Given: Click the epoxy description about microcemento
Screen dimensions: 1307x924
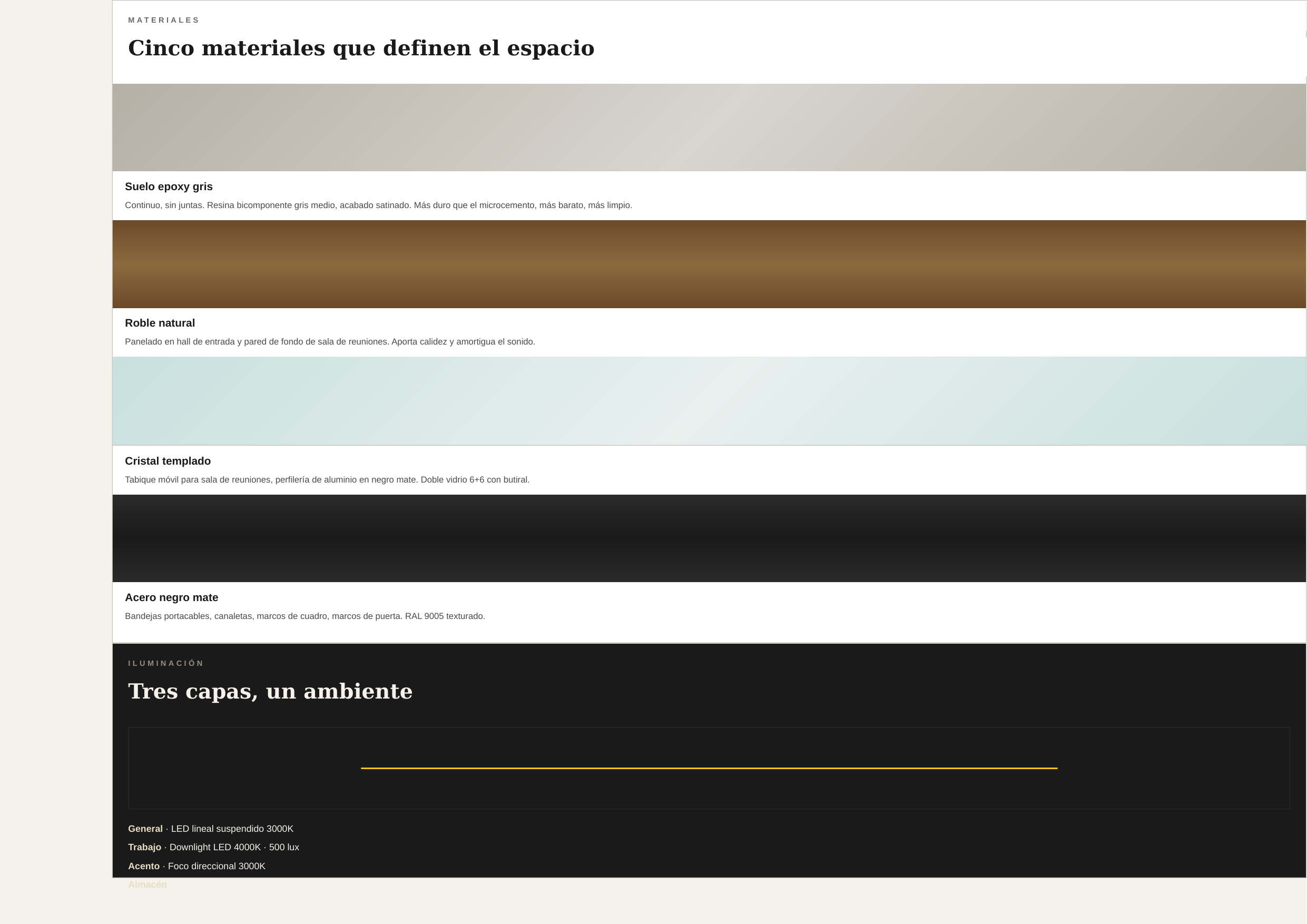Looking at the screenshot, I should click(x=379, y=205).
